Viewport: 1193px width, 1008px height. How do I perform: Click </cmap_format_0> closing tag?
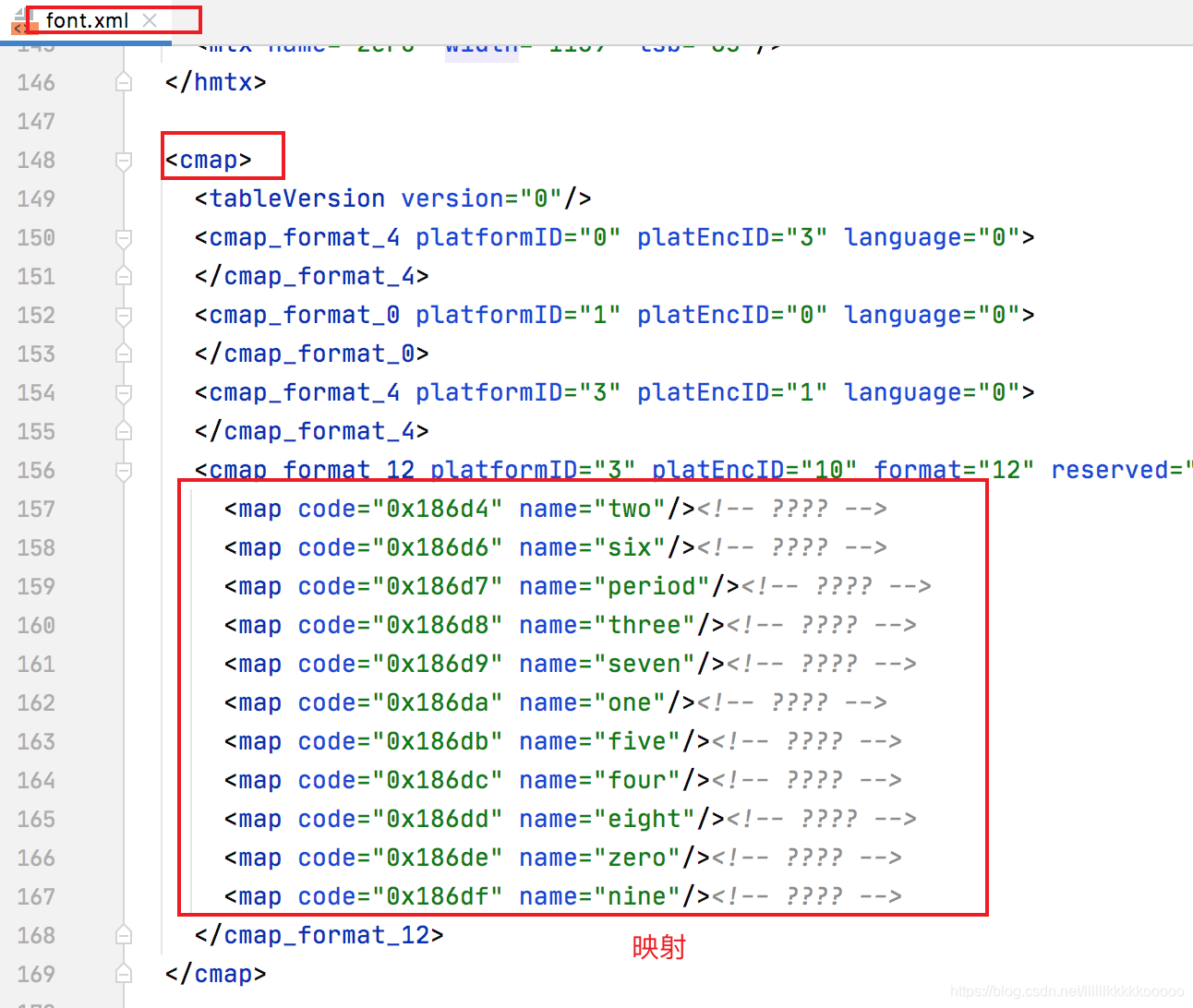pyautogui.click(x=312, y=354)
